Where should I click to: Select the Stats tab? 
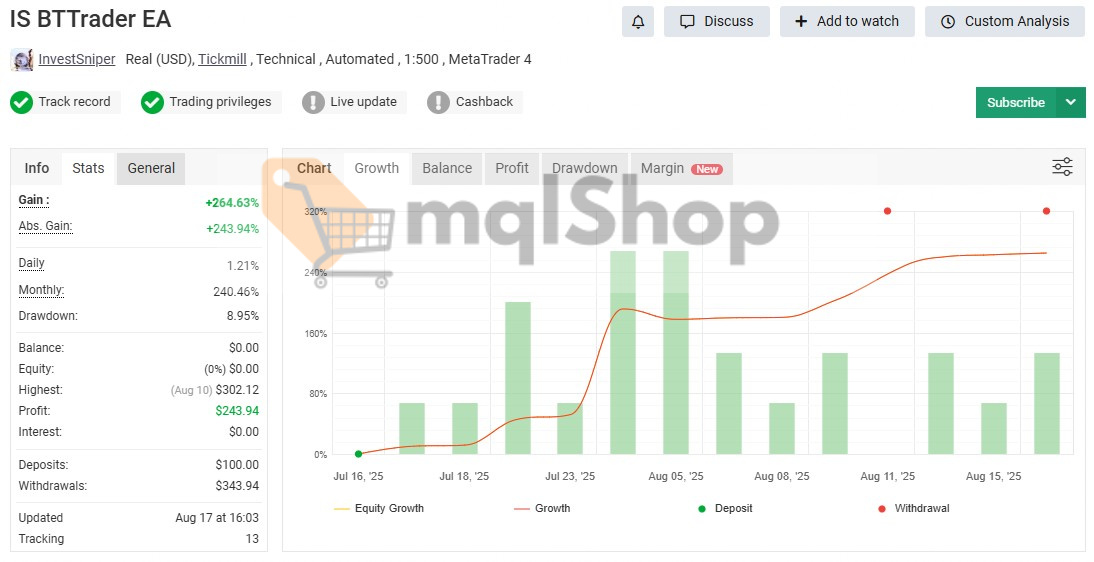coord(88,168)
